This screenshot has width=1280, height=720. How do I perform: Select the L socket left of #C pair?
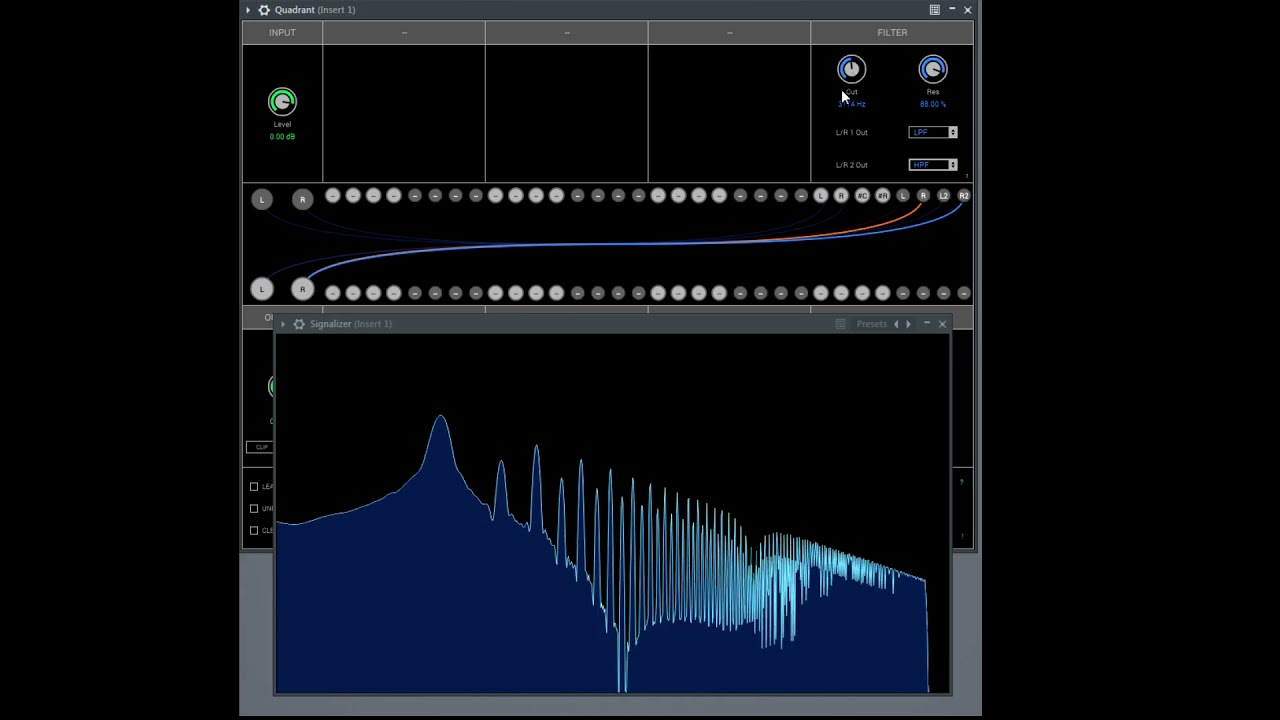point(821,196)
